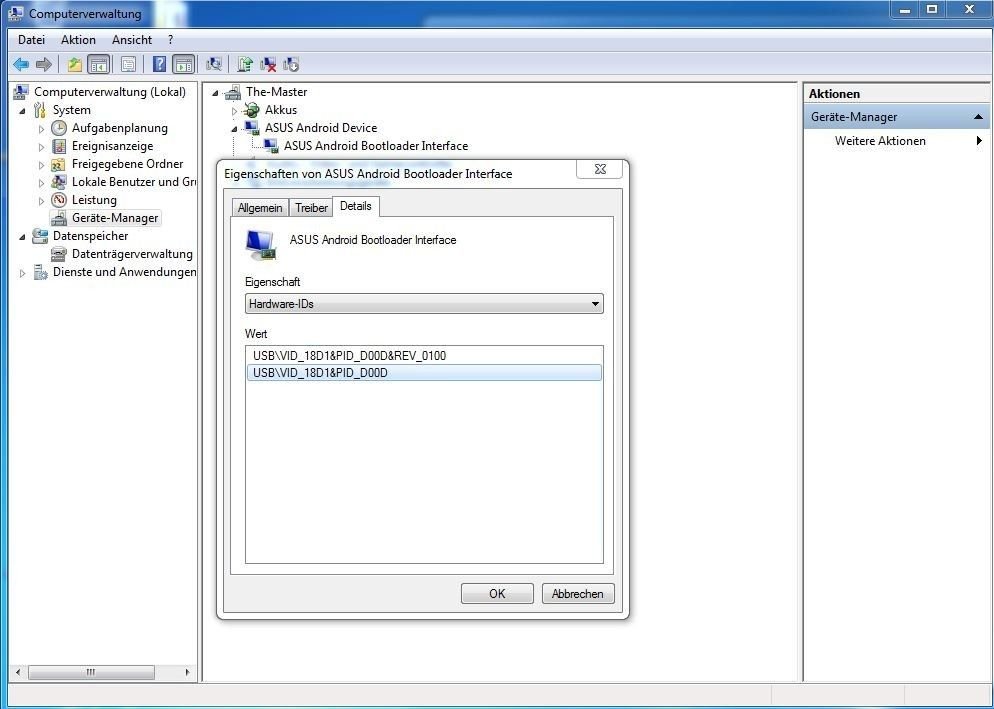Expand the Akkus device category
994x709 pixels.
pos(234,111)
